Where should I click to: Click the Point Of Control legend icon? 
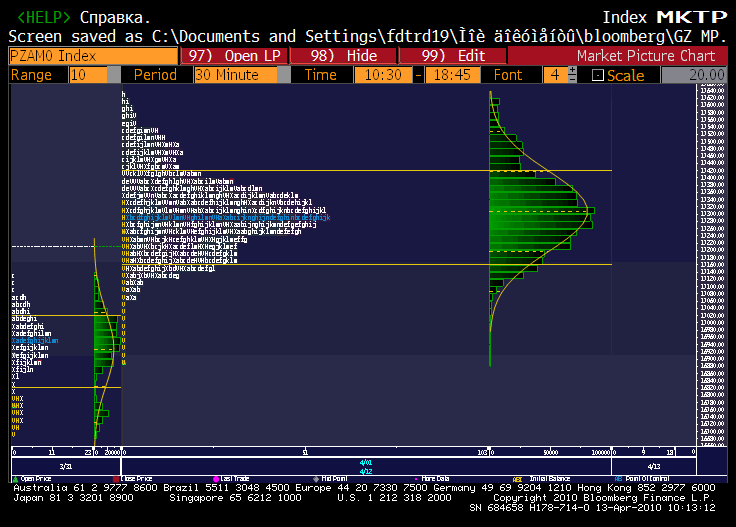pos(620,478)
